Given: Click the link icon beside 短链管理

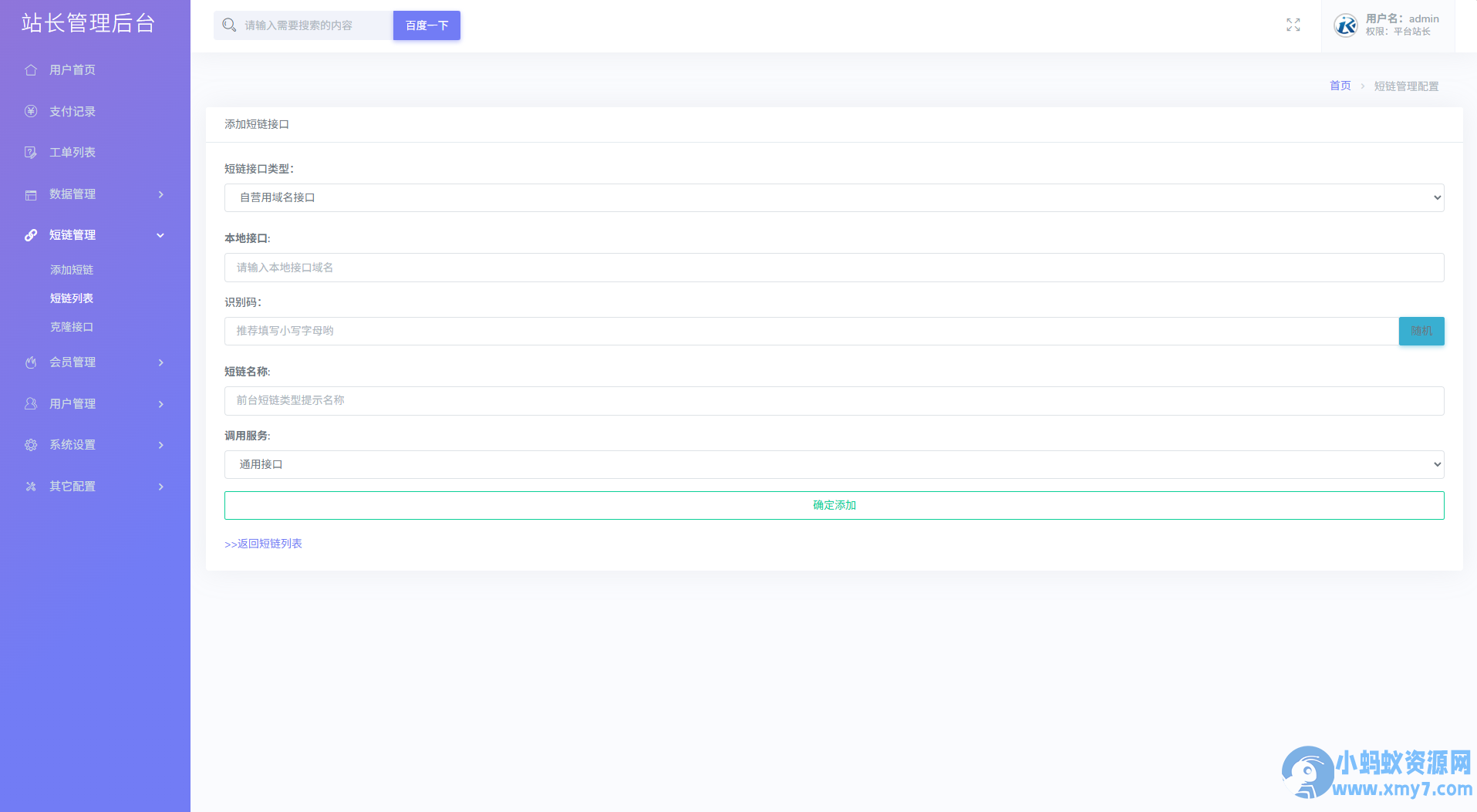Looking at the screenshot, I should click(31, 235).
